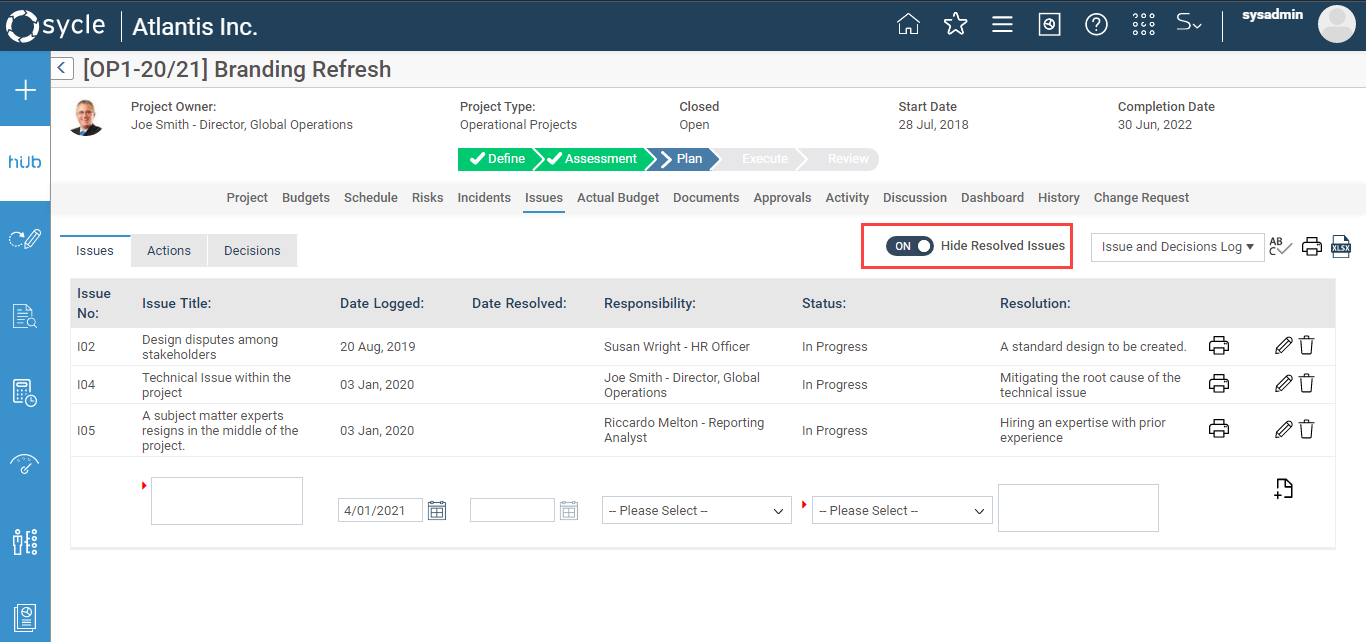Expand Issue and Decisions Log dropdown

pos(1176,247)
